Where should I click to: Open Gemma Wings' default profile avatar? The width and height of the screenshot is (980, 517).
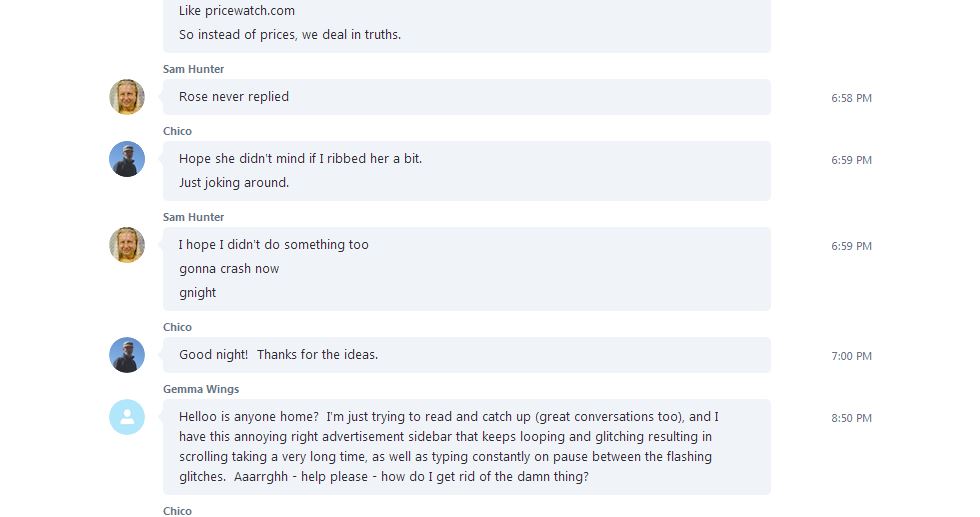click(127, 417)
